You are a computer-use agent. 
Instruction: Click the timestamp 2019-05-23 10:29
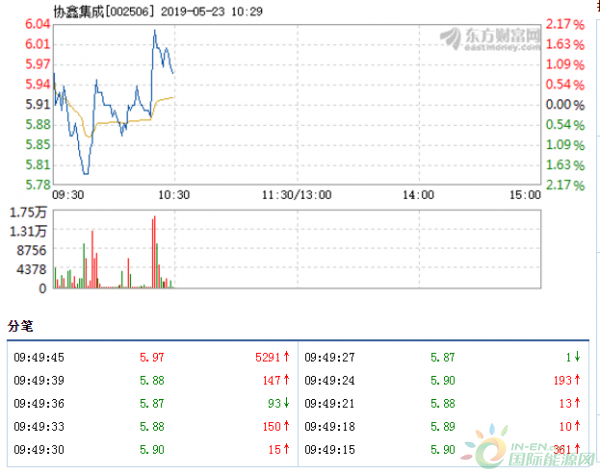point(212,11)
